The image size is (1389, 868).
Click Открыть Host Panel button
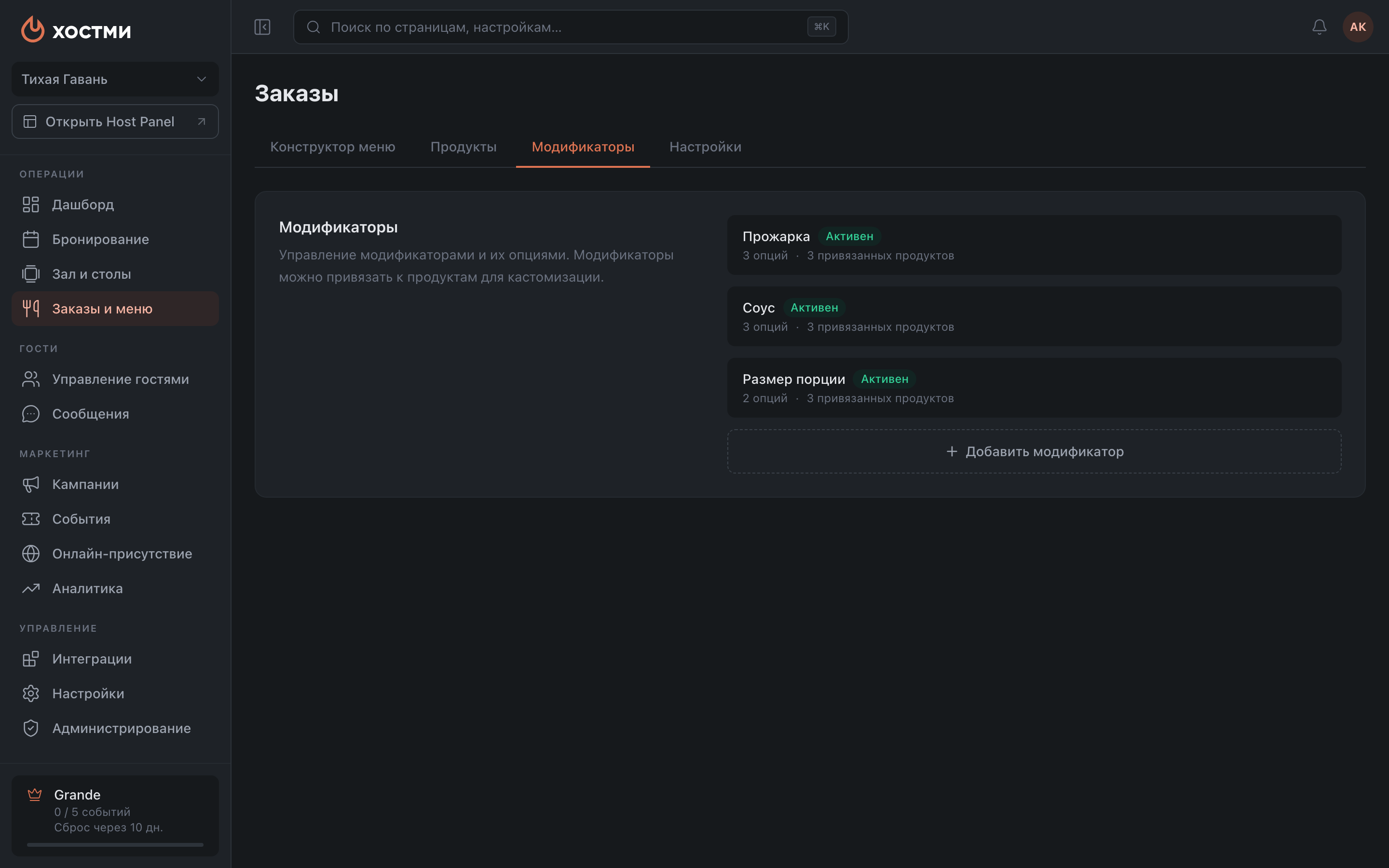pyautogui.click(x=115, y=122)
